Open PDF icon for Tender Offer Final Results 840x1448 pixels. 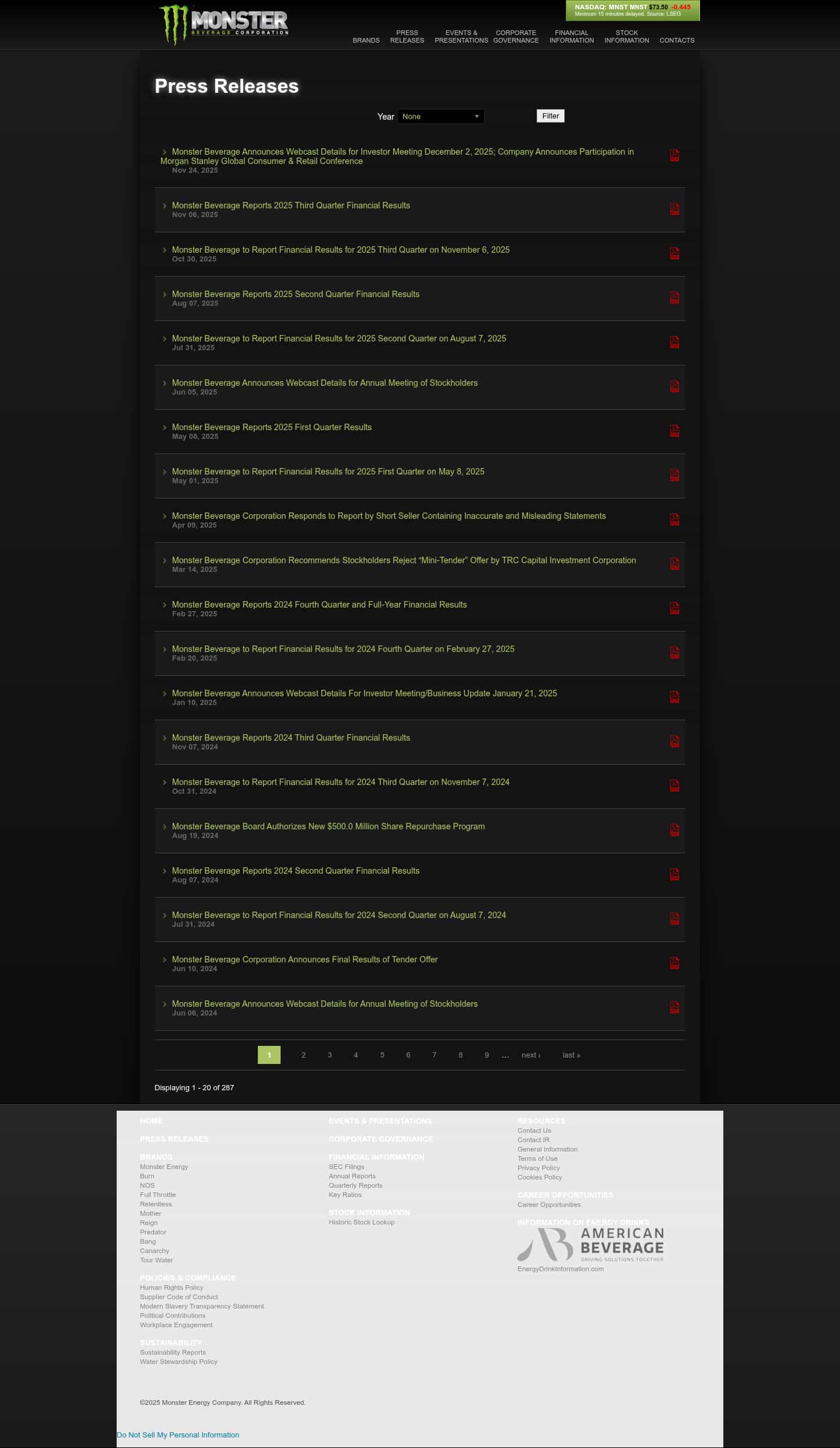click(x=674, y=963)
